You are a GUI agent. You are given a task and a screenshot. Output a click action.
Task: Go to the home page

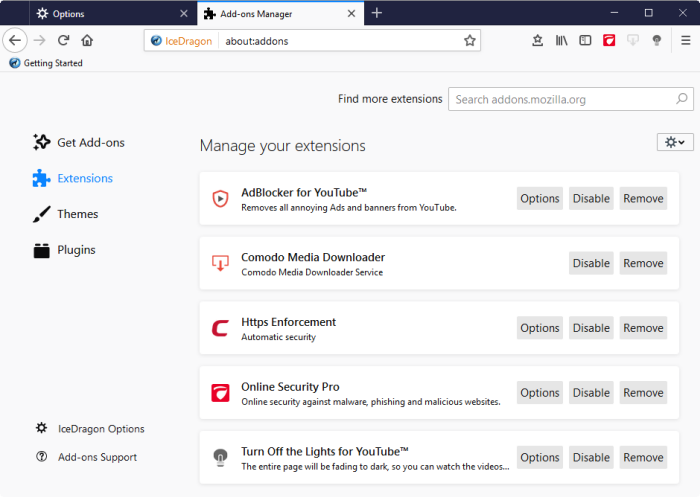(87, 40)
